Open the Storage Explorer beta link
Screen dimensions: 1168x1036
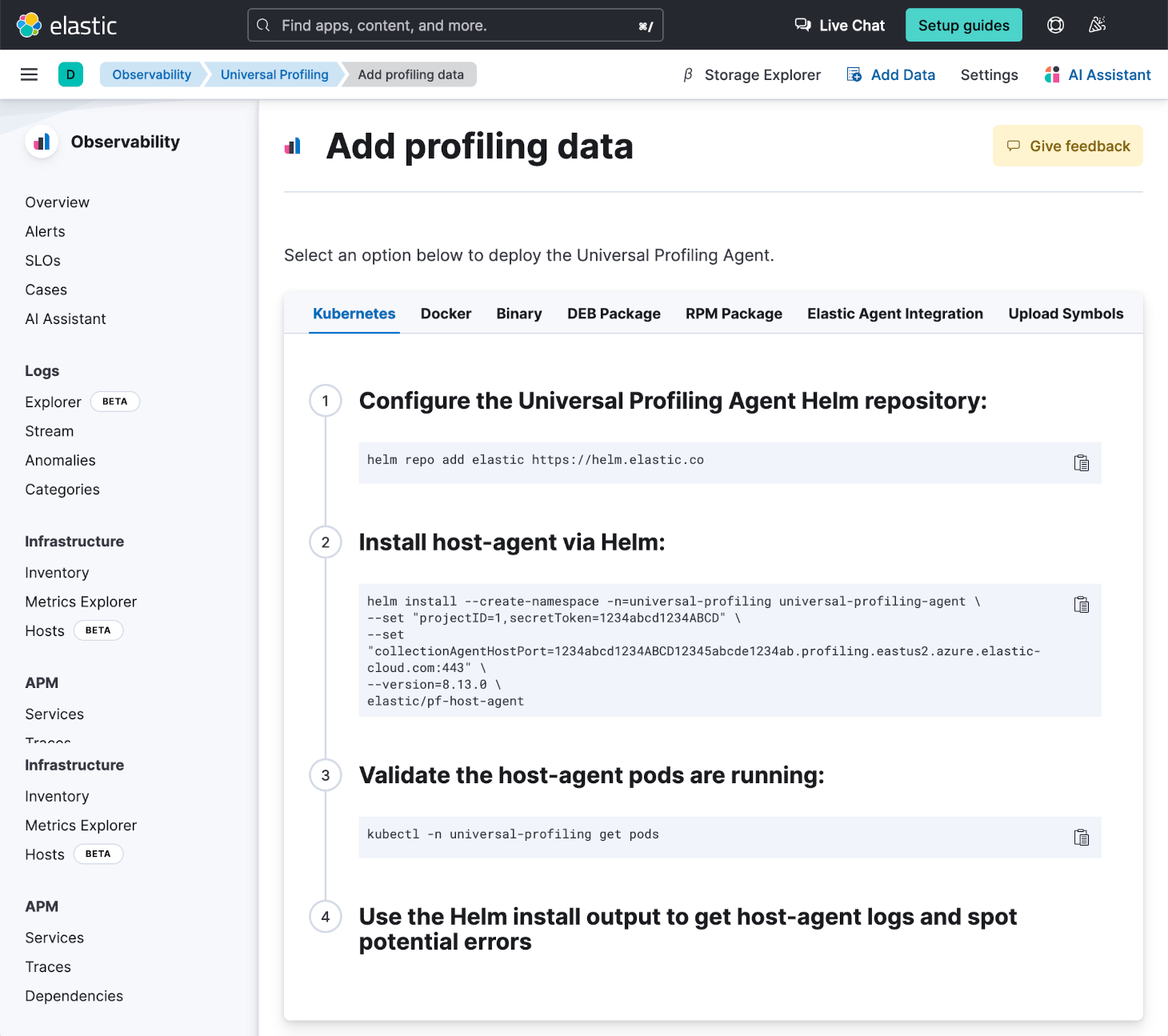751,74
